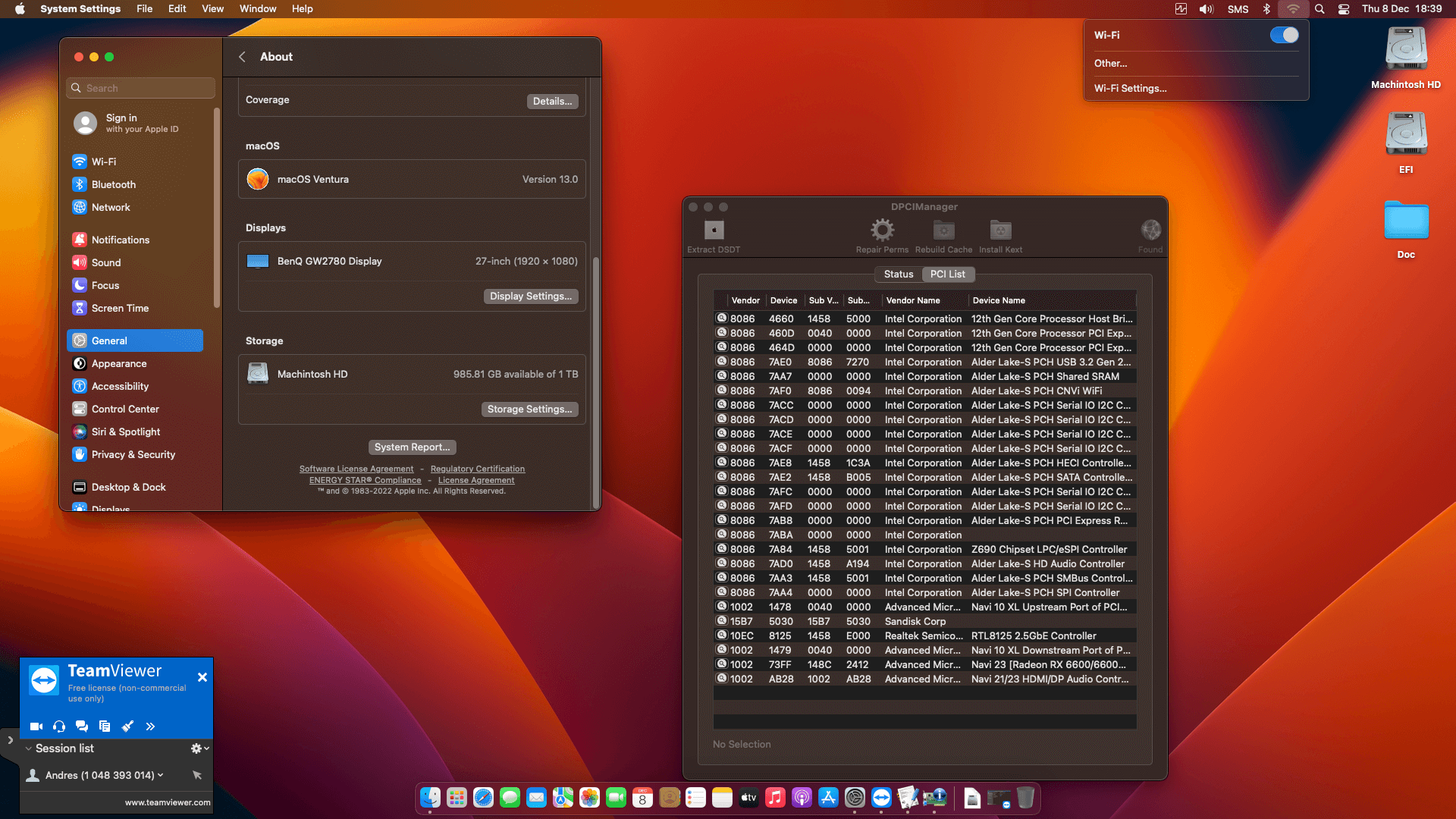This screenshot has height=819, width=1456.
Task: Click Sign in with your Apple ID
Action: point(136,123)
